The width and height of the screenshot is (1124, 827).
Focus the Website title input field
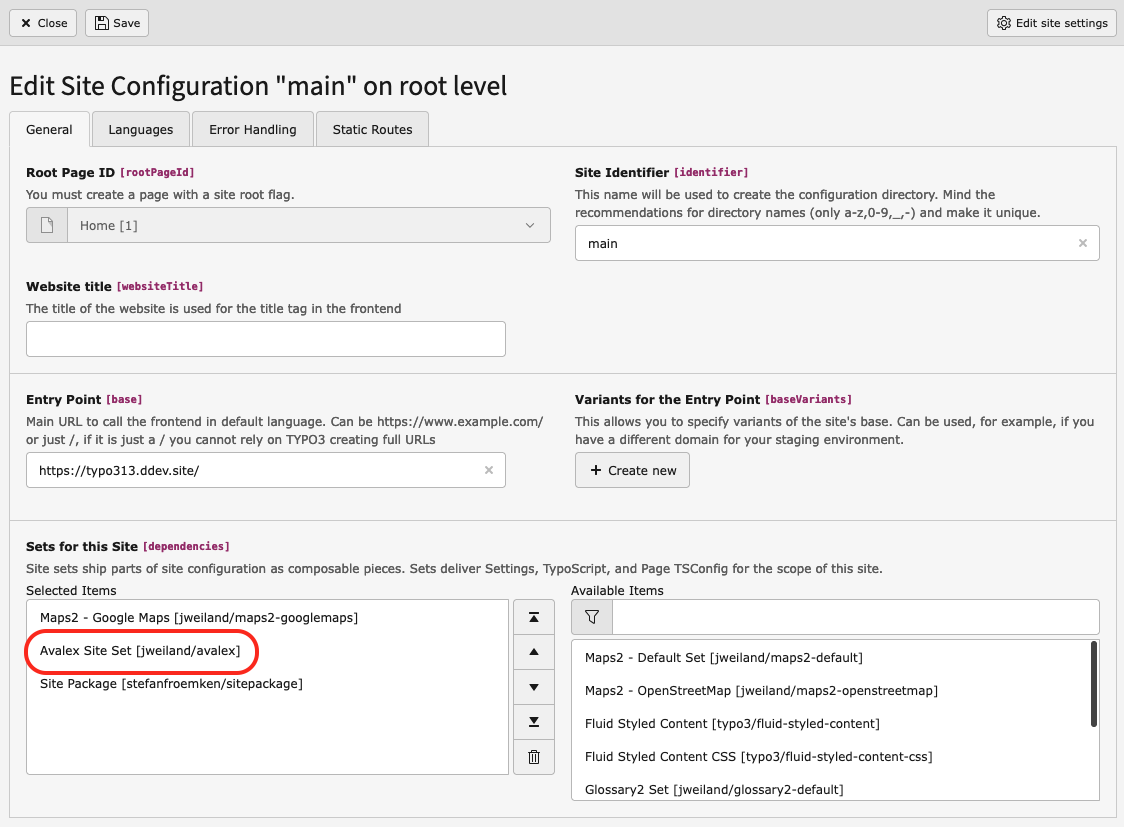[266, 339]
